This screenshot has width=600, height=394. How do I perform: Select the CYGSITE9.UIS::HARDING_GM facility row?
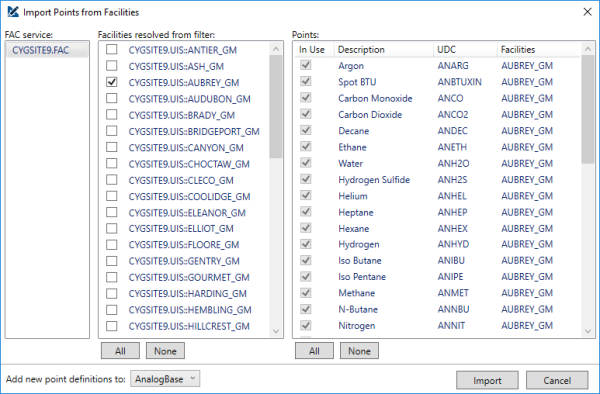[188, 293]
